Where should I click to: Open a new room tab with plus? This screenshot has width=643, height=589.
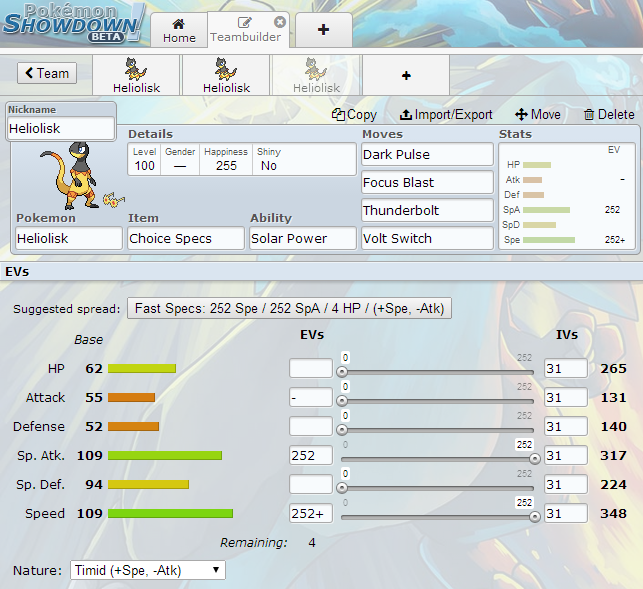pyautogui.click(x=324, y=30)
